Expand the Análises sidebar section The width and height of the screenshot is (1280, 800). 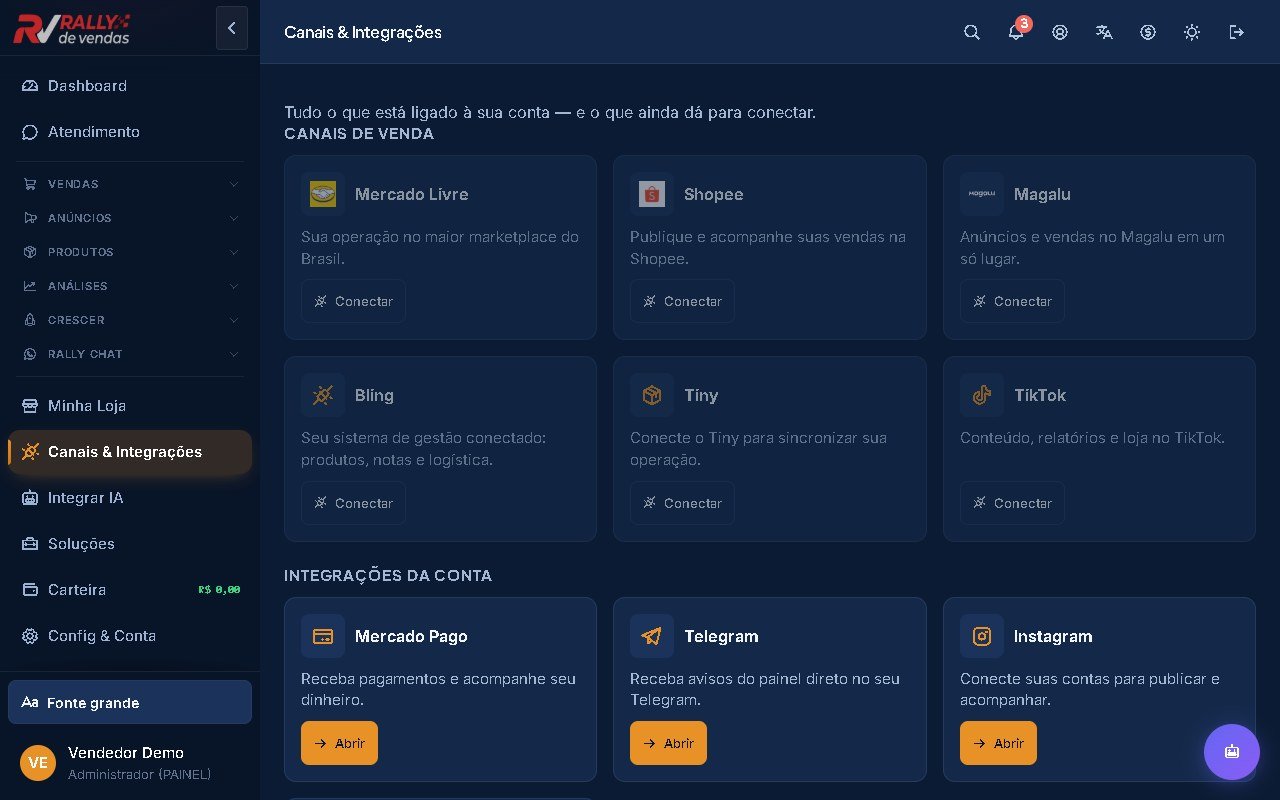pyautogui.click(x=130, y=286)
